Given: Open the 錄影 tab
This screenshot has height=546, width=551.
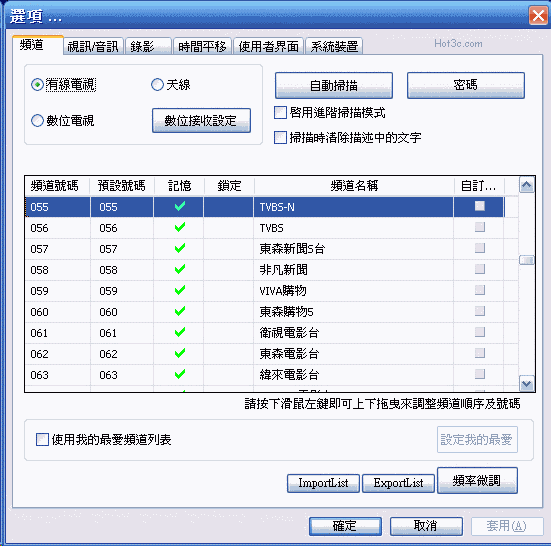Looking at the screenshot, I should [148, 46].
